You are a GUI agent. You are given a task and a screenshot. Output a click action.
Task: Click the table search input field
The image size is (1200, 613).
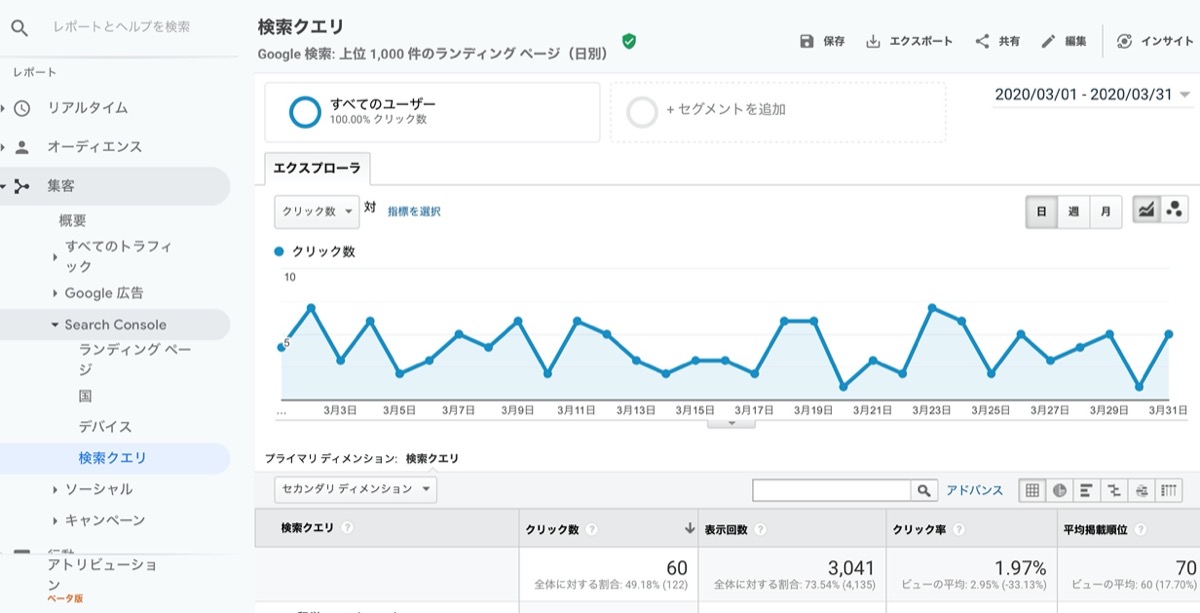pyautogui.click(x=833, y=490)
